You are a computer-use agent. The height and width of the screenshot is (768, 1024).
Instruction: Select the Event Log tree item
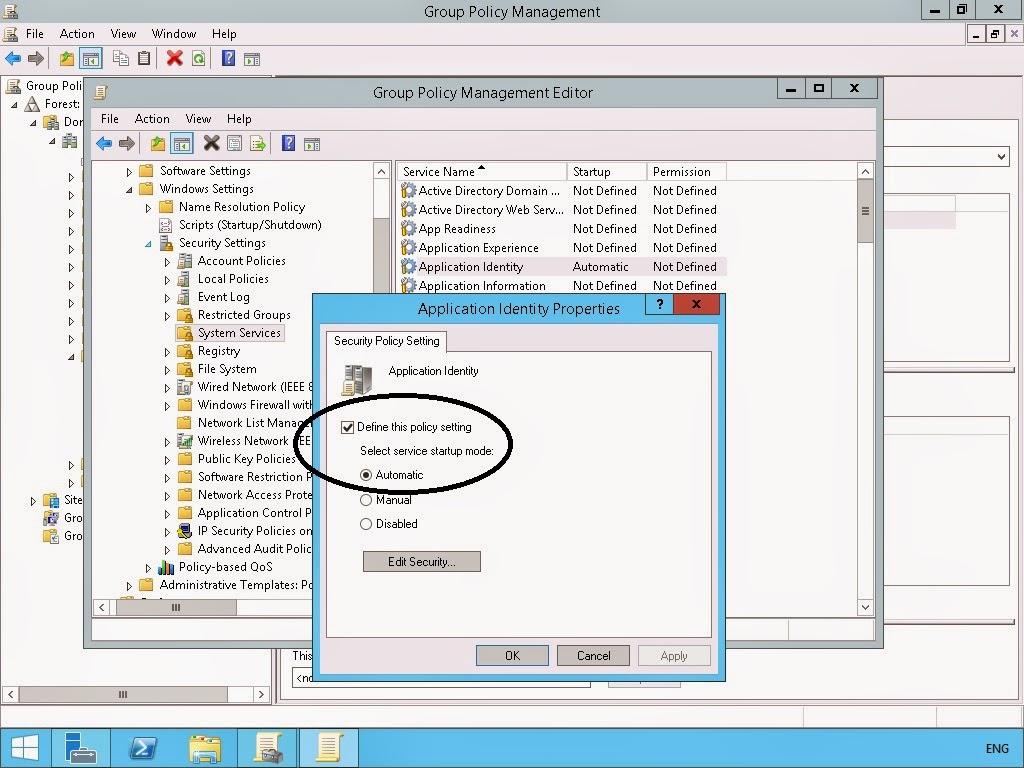click(x=223, y=297)
